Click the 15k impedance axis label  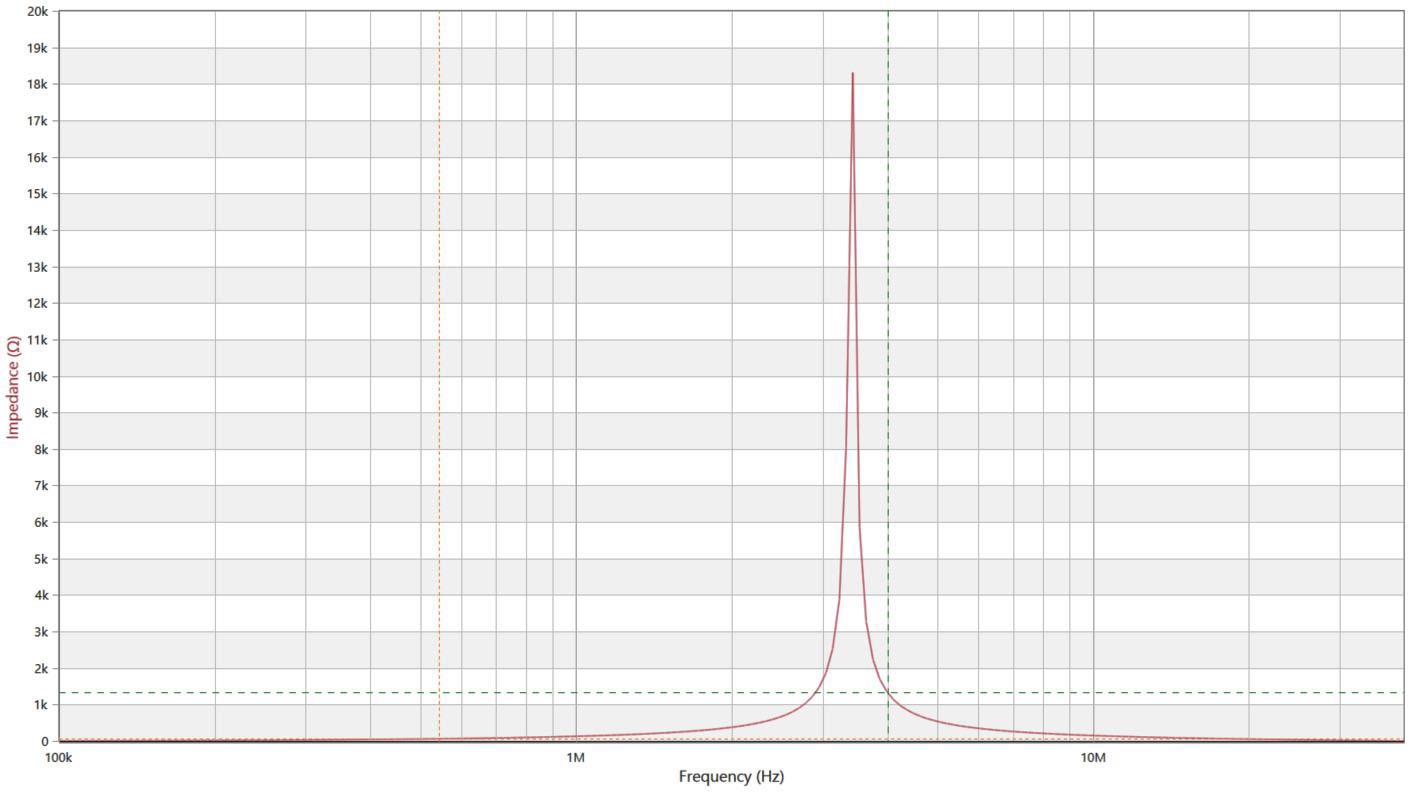click(38, 194)
